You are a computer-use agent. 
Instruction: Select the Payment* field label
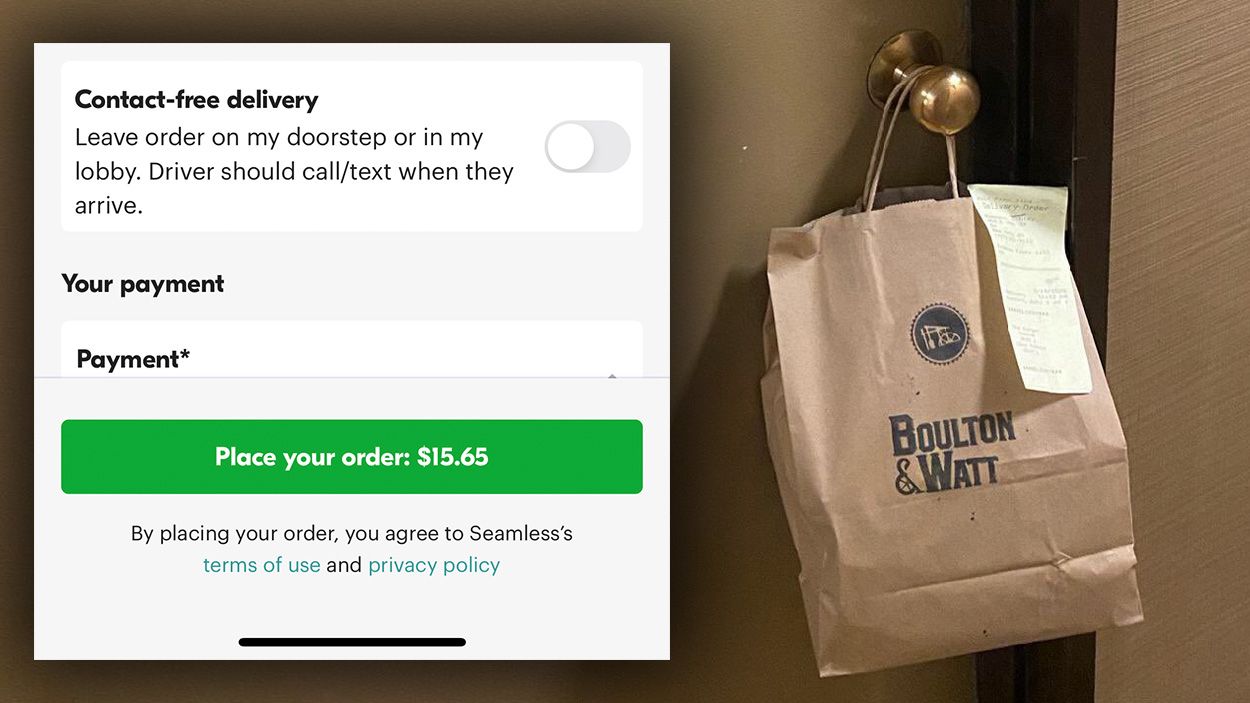pos(133,359)
